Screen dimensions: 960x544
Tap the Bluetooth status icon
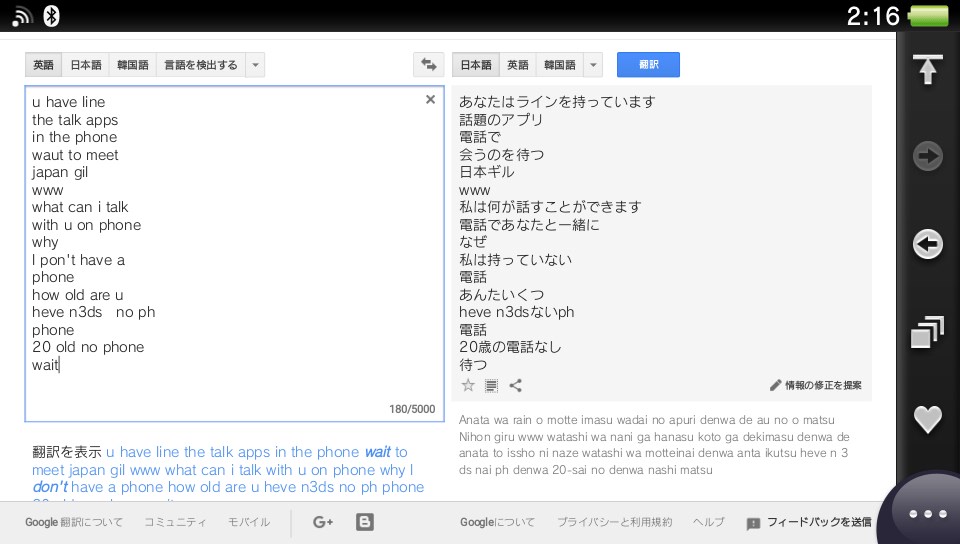(51, 16)
